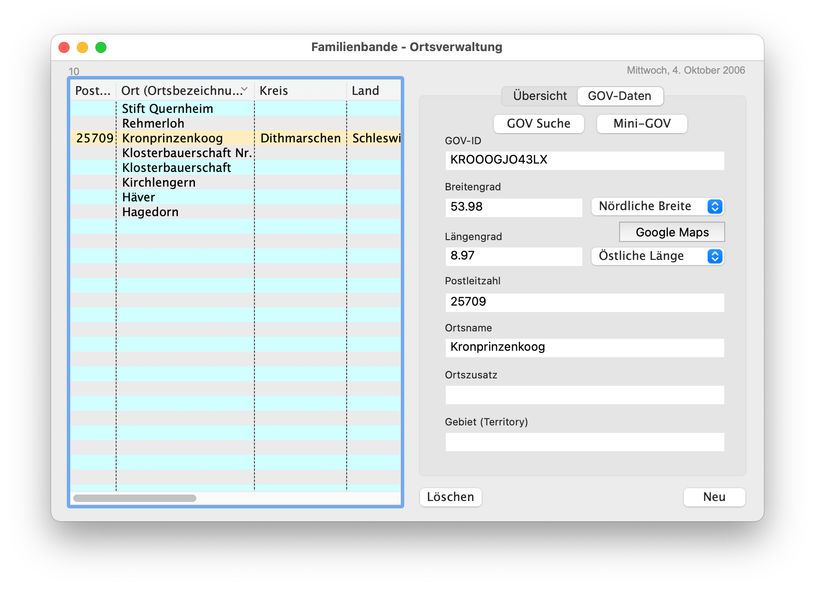The height and width of the screenshot is (589, 815).
Task: Open the GOV-Daten tab
Action: pos(619,96)
